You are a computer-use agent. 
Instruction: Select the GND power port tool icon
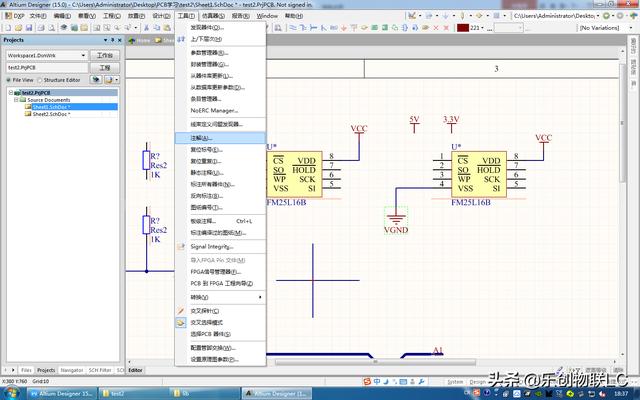(344, 28)
